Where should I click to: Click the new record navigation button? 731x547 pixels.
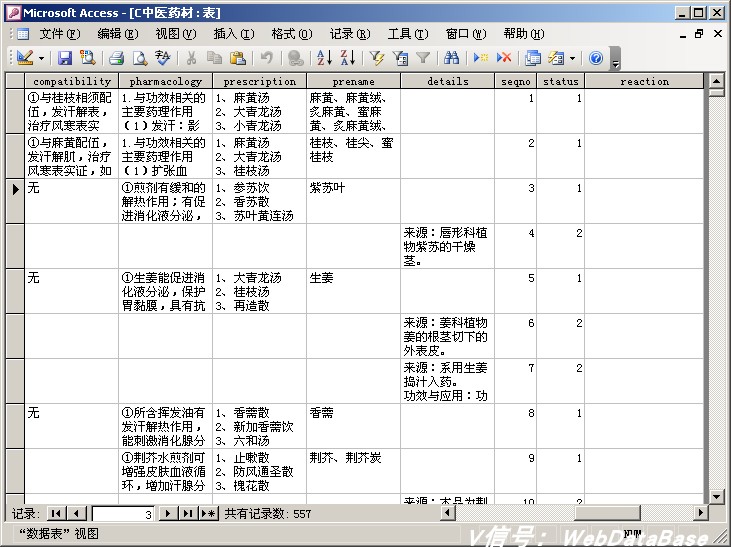coord(208,514)
